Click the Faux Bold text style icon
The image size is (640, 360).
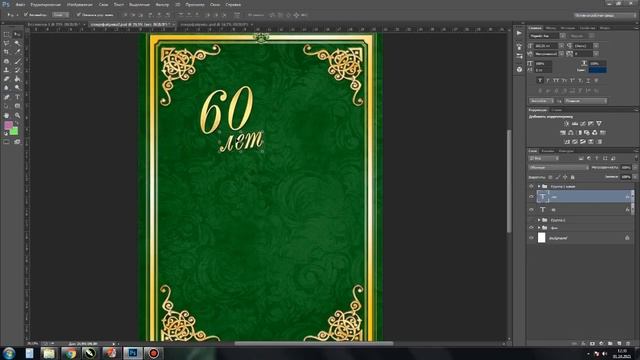coord(540,81)
